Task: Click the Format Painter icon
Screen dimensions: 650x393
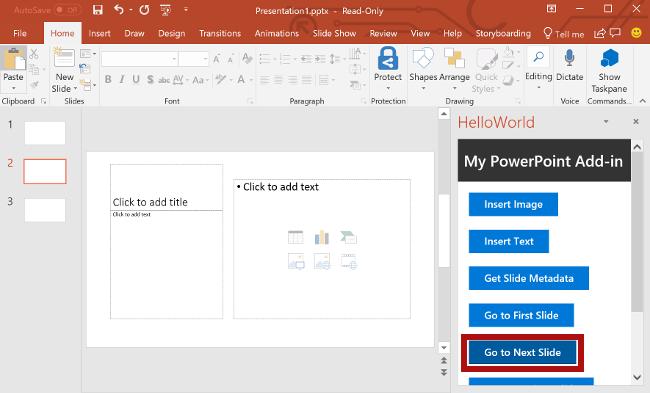Action: coord(34,85)
